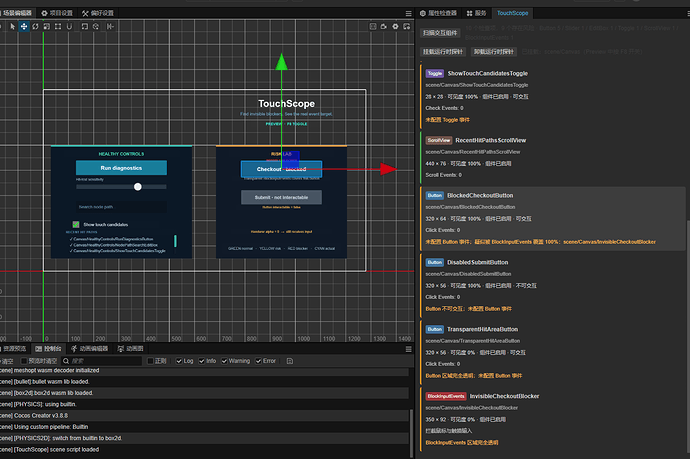Open scene camera settings icon
This screenshot has height=459, width=690.
click(x=384, y=26)
